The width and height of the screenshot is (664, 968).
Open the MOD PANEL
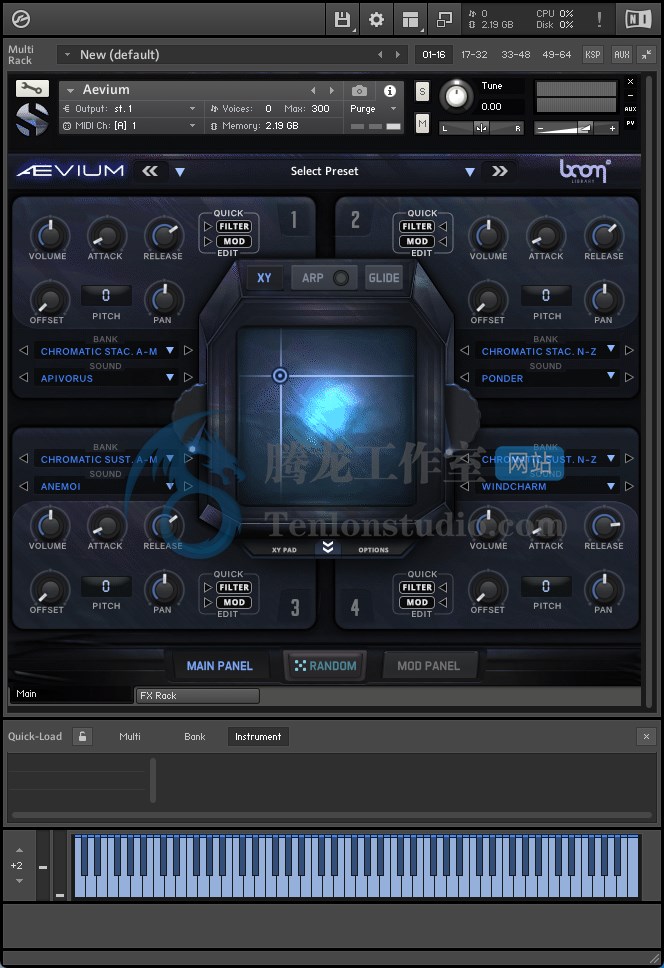point(428,666)
